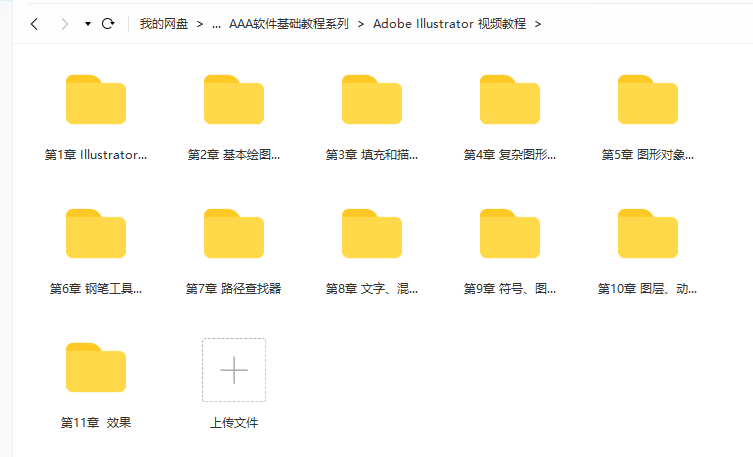This screenshot has height=457, width=753.
Task: Go to AAA软件基础教程系列 breadcrumb folder
Action: [289, 24]
